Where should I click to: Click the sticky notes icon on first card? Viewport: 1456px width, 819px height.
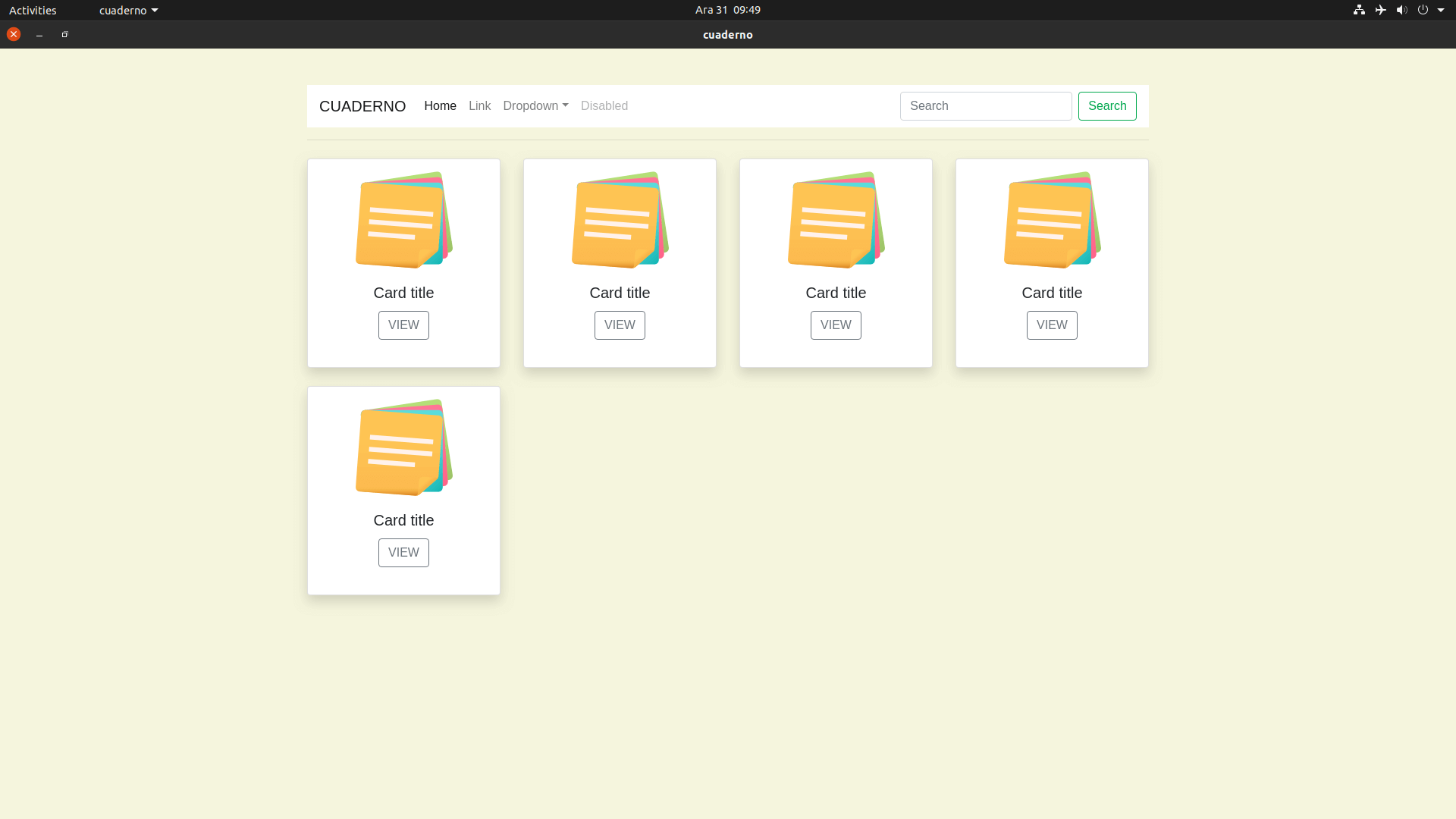(403, 220)
